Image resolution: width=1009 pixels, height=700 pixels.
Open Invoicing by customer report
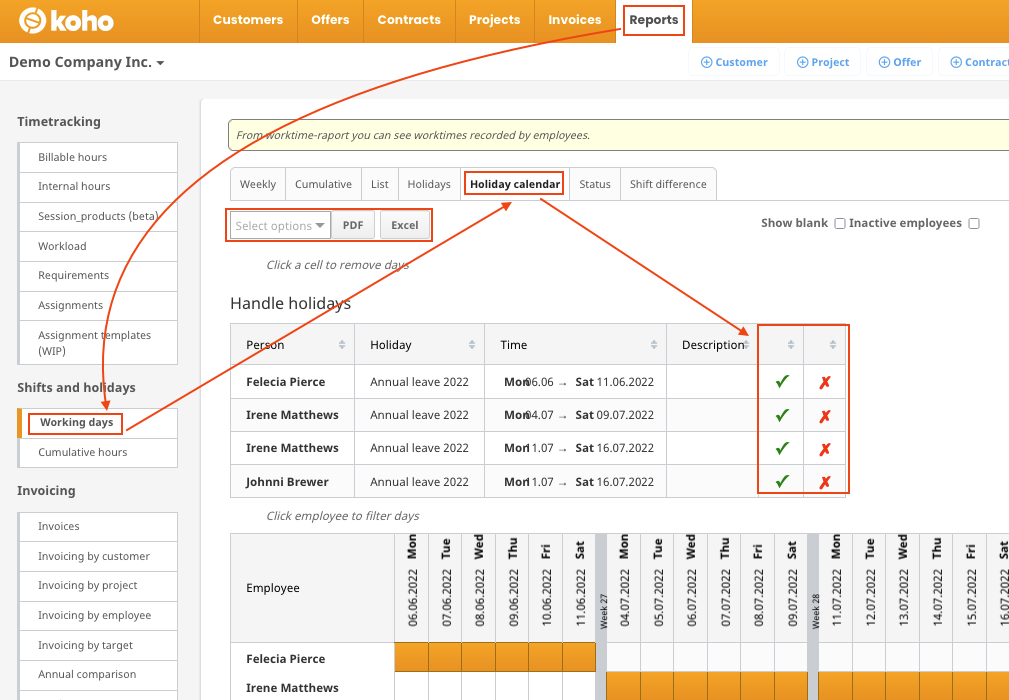coord(98,556)
